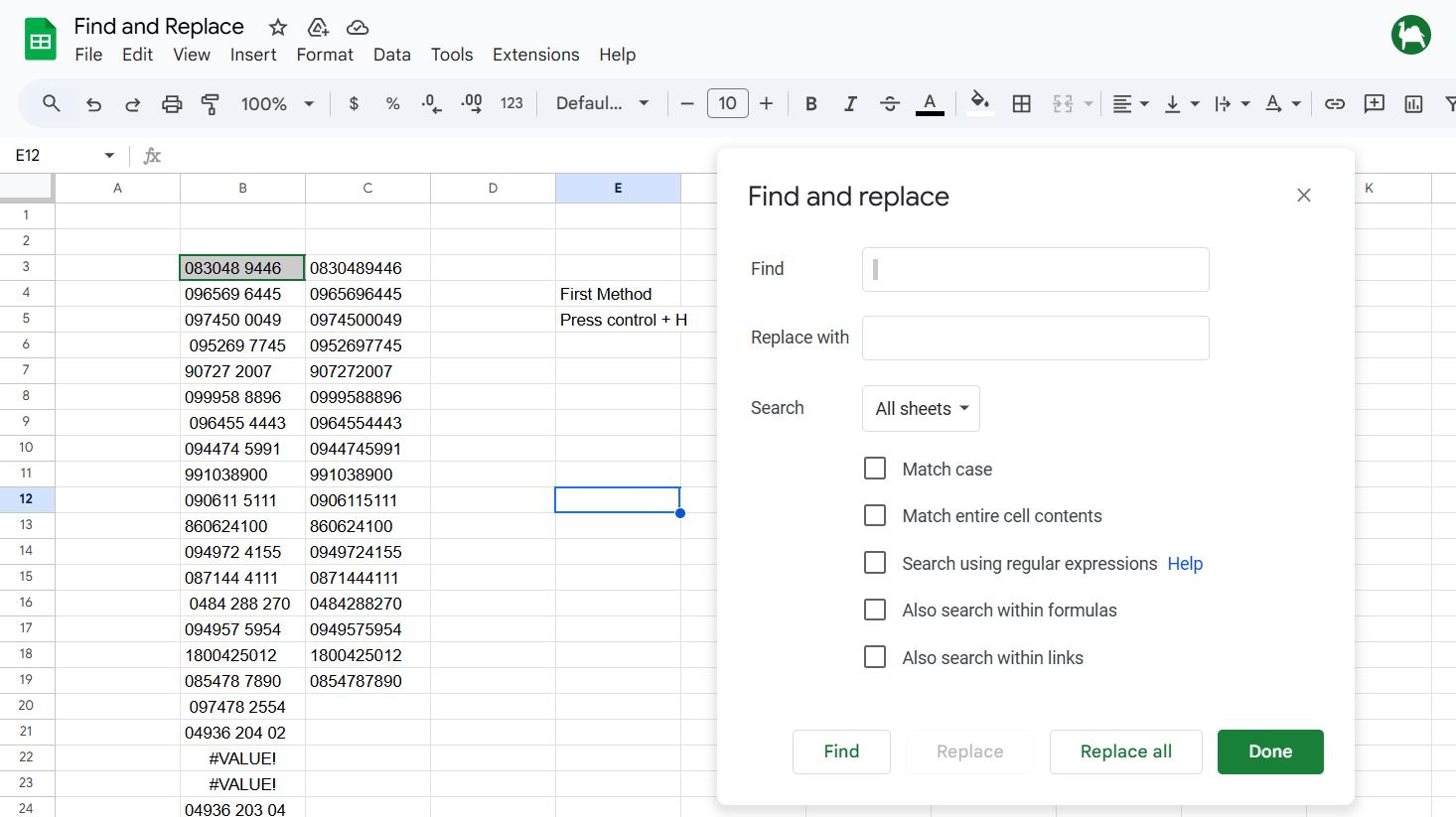This screenshot has height=817, width=1456.
Task: Enable Match entire cell contents
Action: [875, 515]
